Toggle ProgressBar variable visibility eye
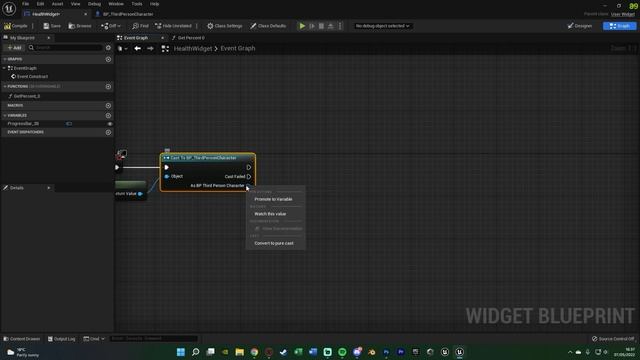The image size is (640, 360). click(x=109, y=123)
